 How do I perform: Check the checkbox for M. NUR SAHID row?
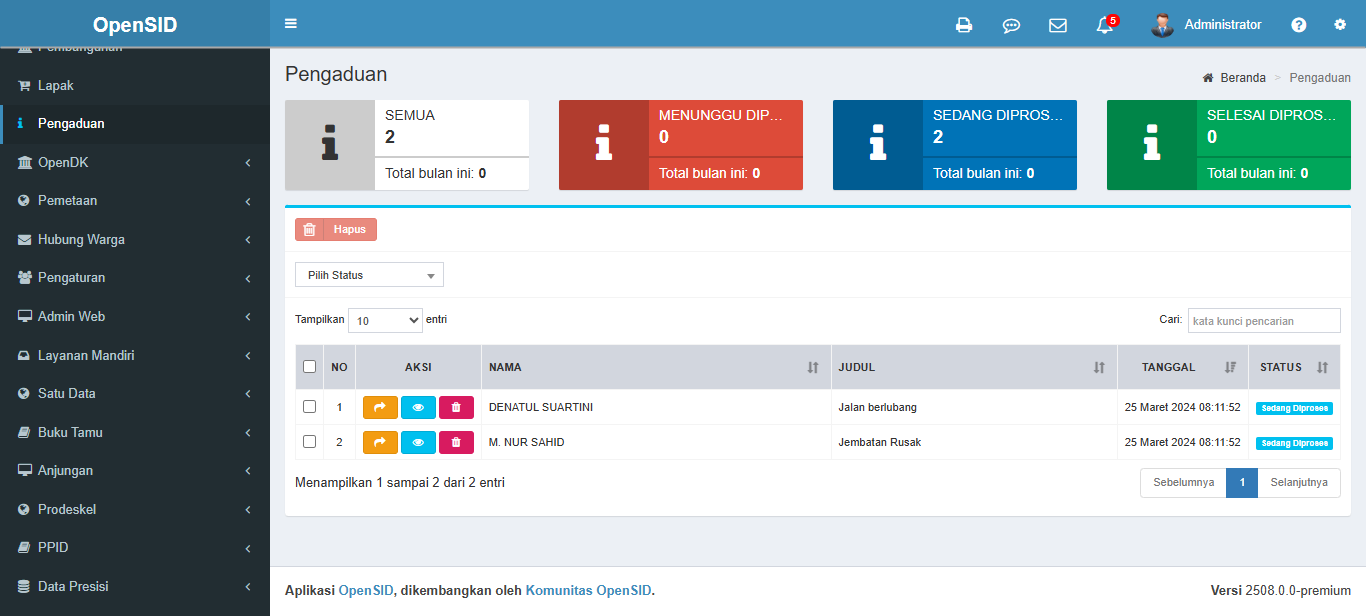[310, 442]
